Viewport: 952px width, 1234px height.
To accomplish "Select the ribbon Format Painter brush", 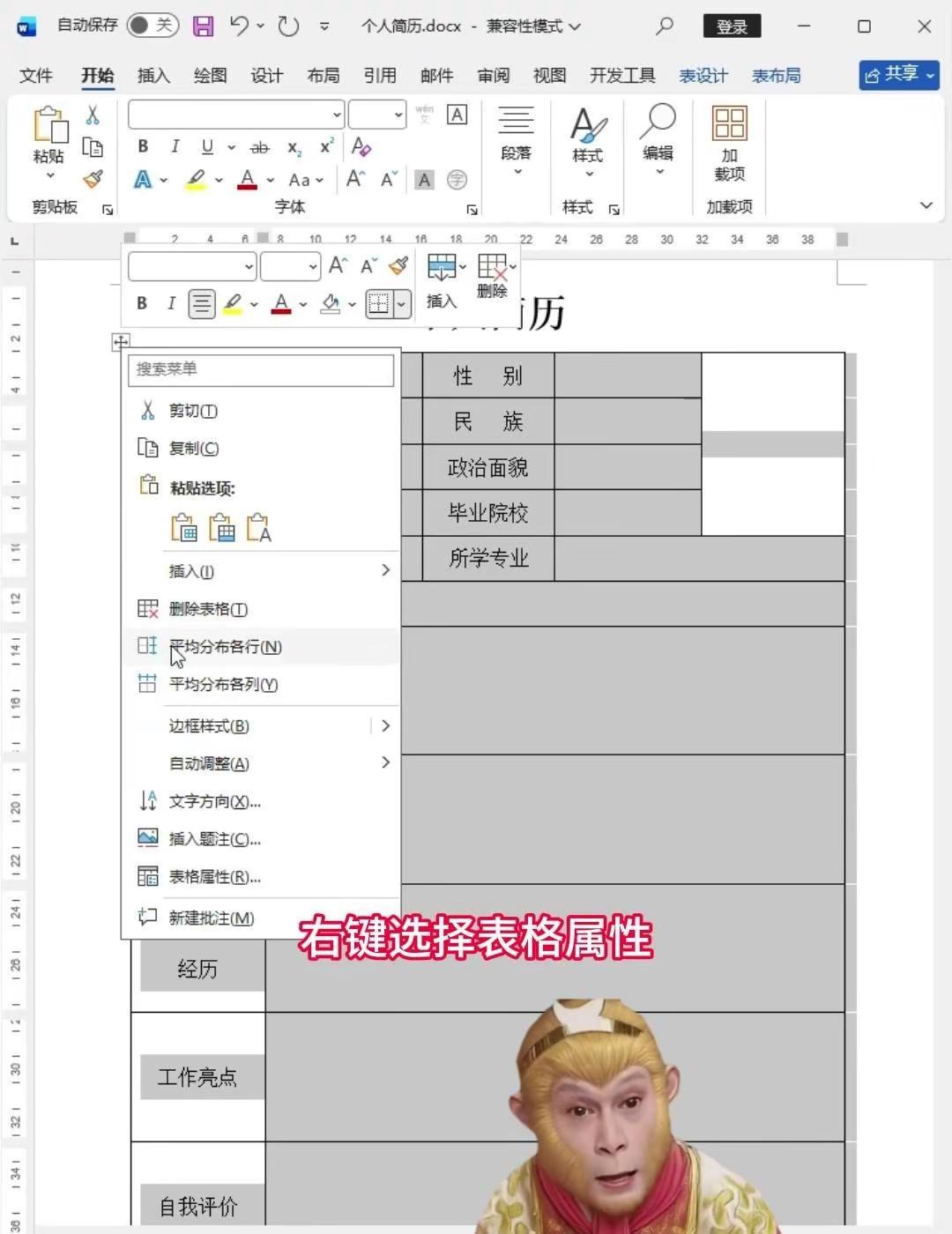I will (93, 180).
